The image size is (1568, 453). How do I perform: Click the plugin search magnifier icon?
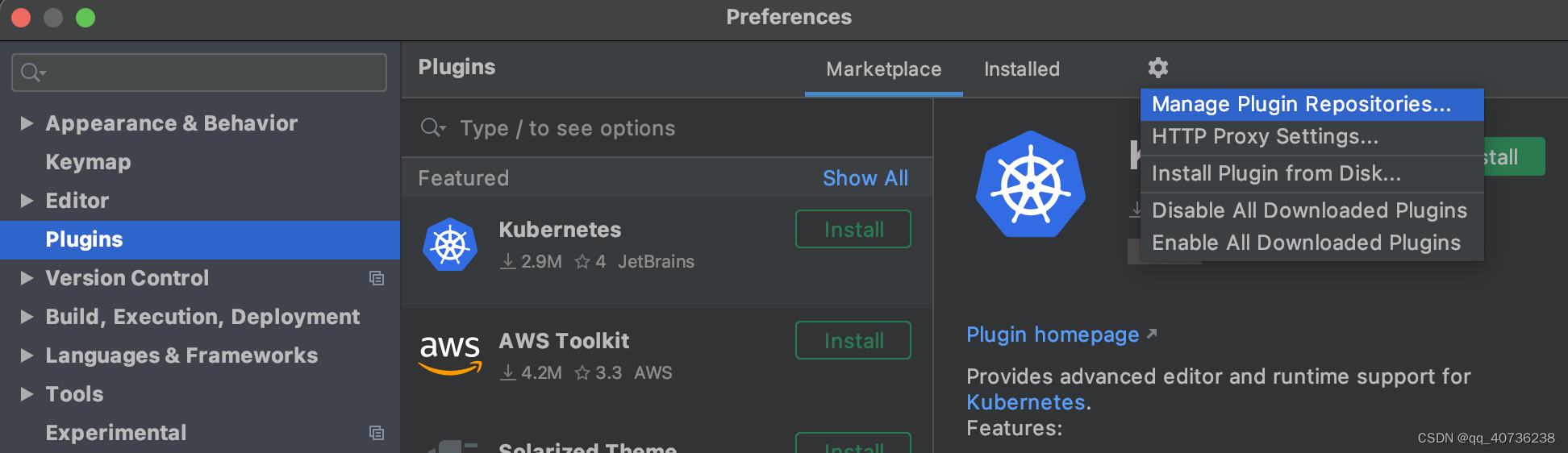tap(432, 127)
